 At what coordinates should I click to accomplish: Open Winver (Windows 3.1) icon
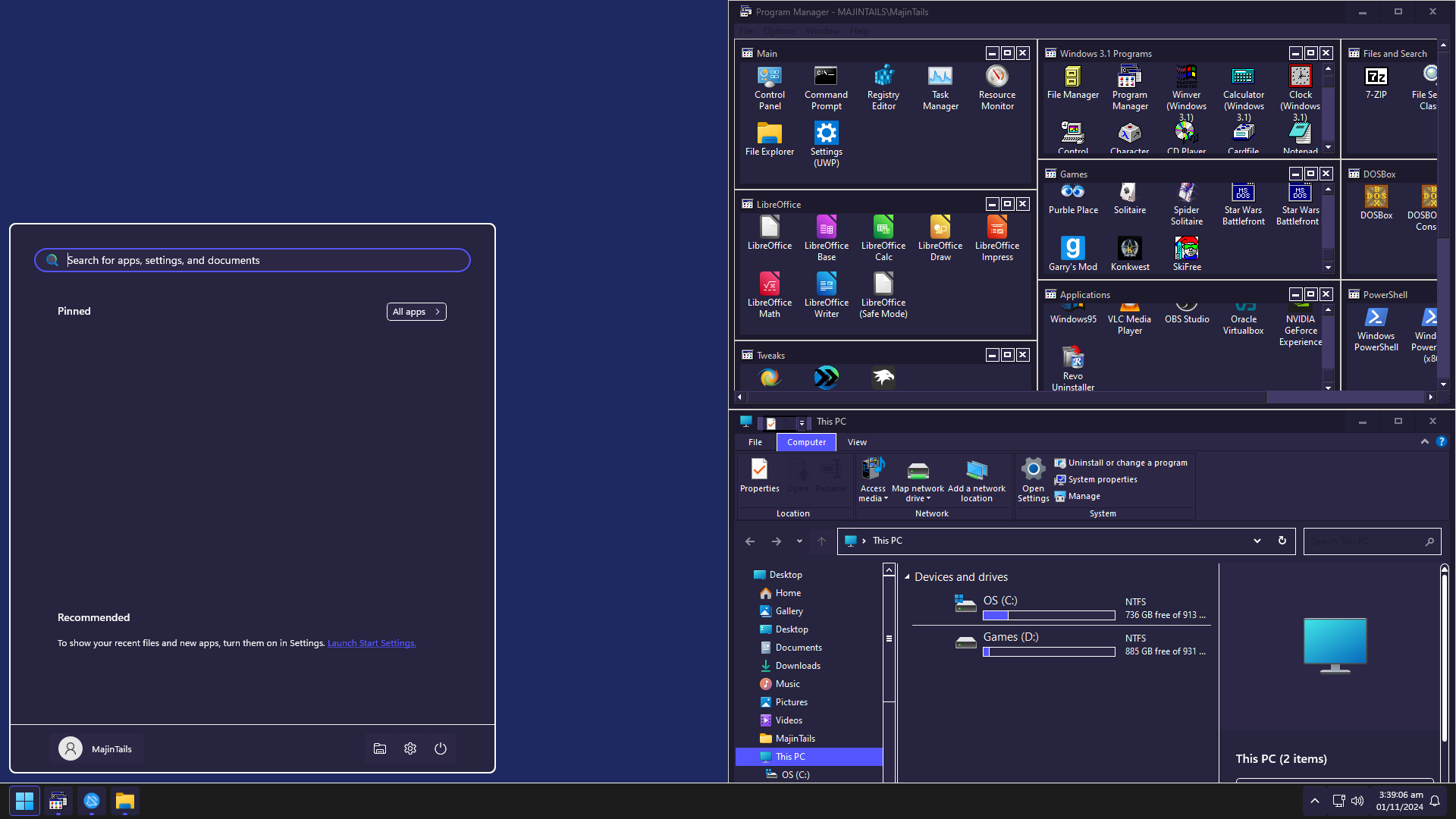[1186, 93]
